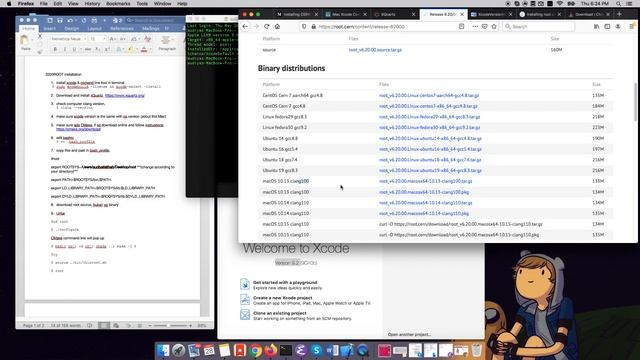Go back in the Firefox browser
This screenshot has height=360, width=640.
[x=245, y=27]
